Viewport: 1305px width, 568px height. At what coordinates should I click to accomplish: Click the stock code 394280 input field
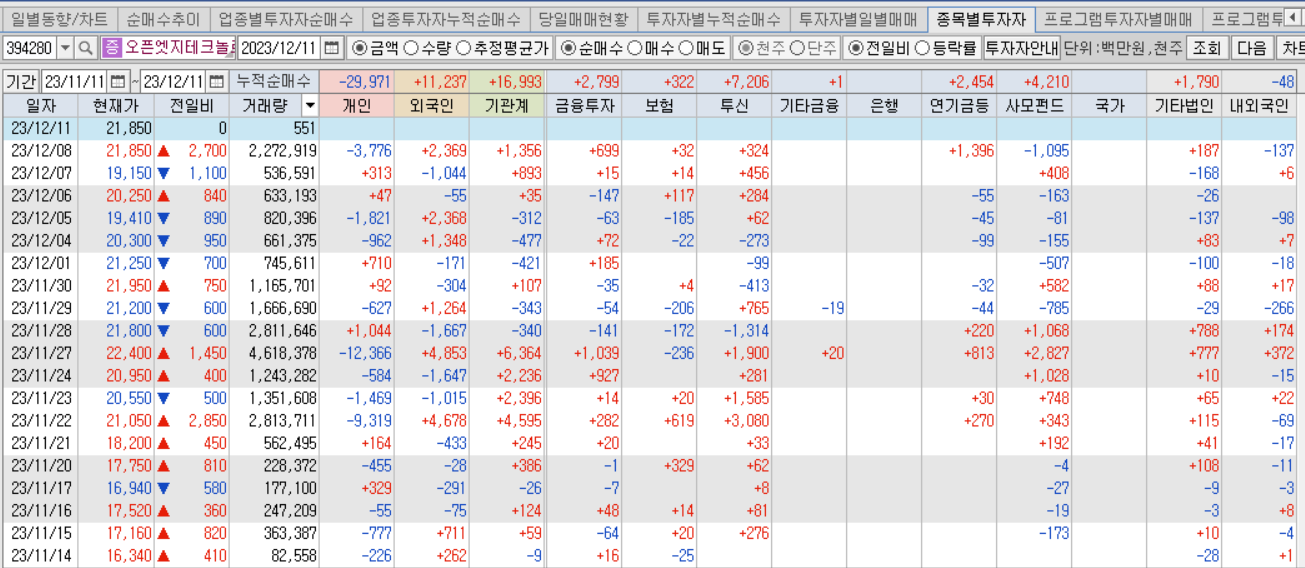[x=30, y=48]
